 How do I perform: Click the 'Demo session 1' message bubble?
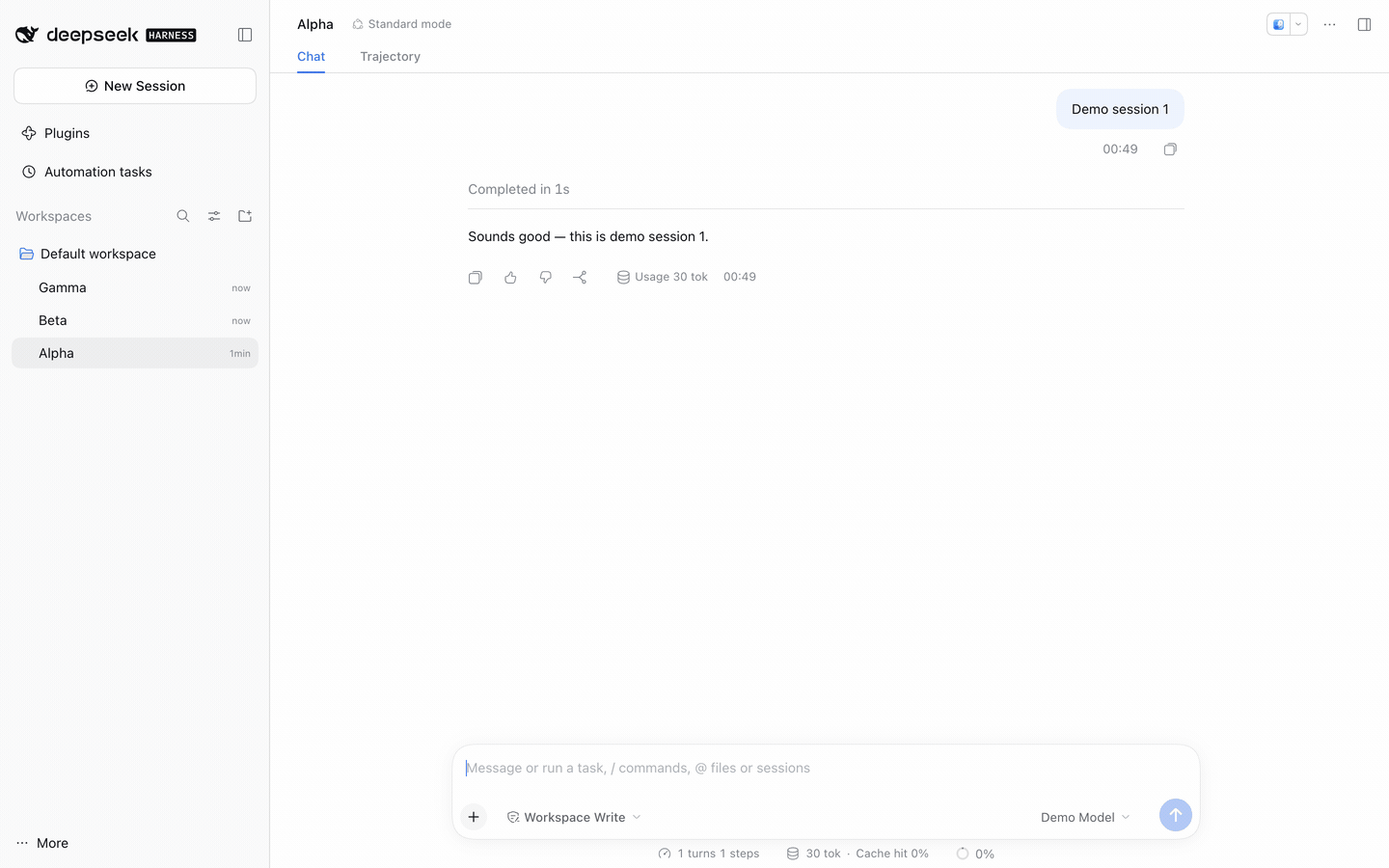tap(1120, 109)
